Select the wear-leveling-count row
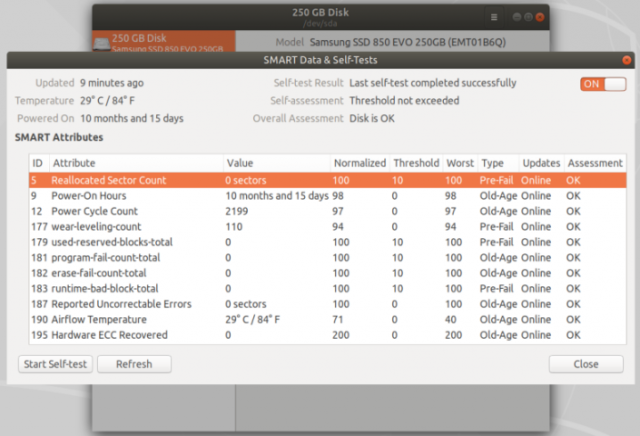 [98, 227]
